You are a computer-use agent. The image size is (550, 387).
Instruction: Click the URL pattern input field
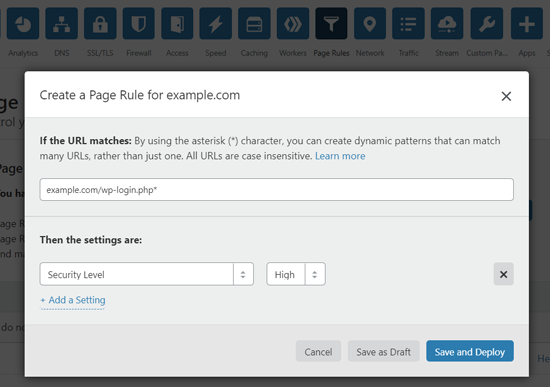277,189
